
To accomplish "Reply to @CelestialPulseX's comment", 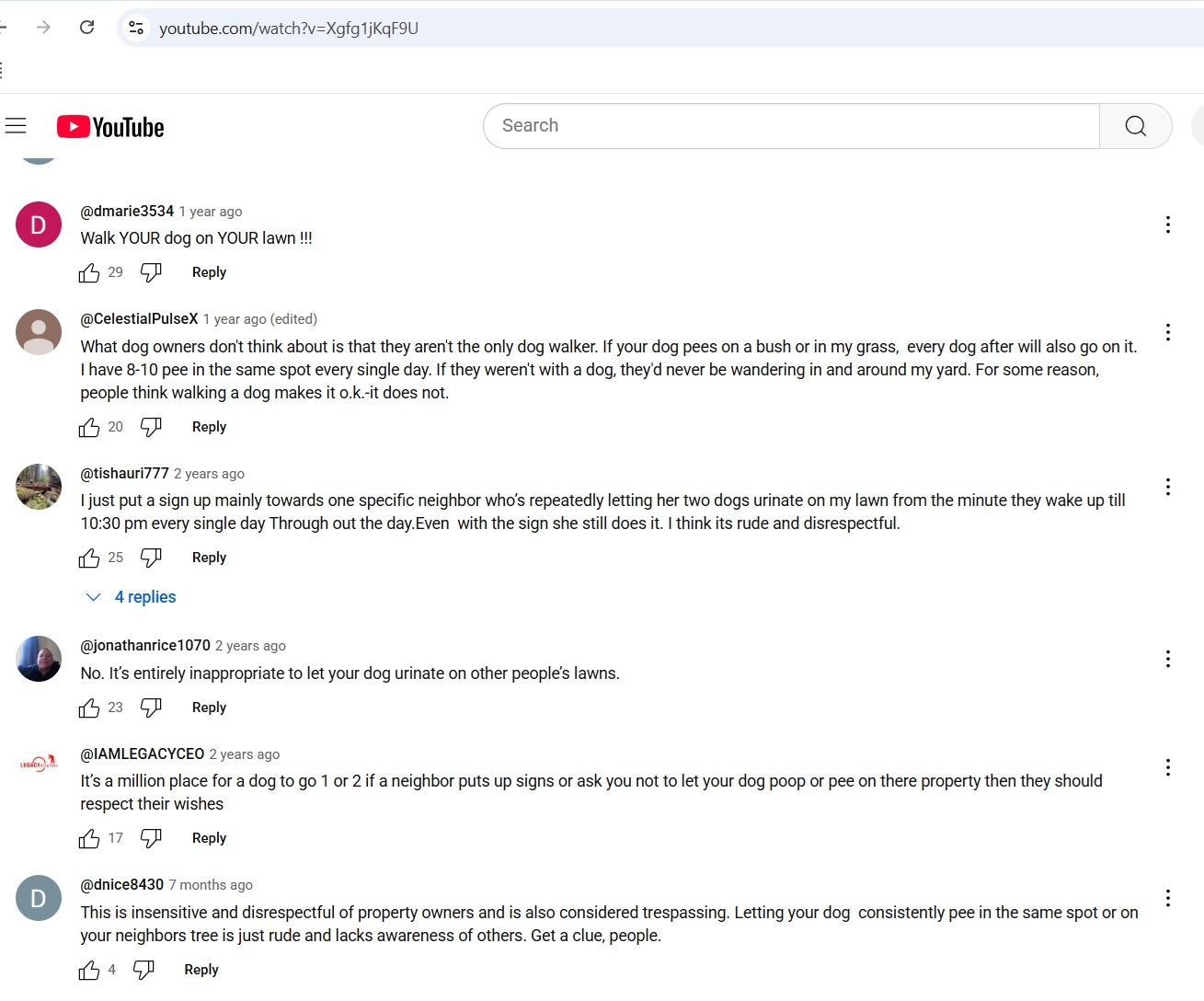I will coord(209,427).
